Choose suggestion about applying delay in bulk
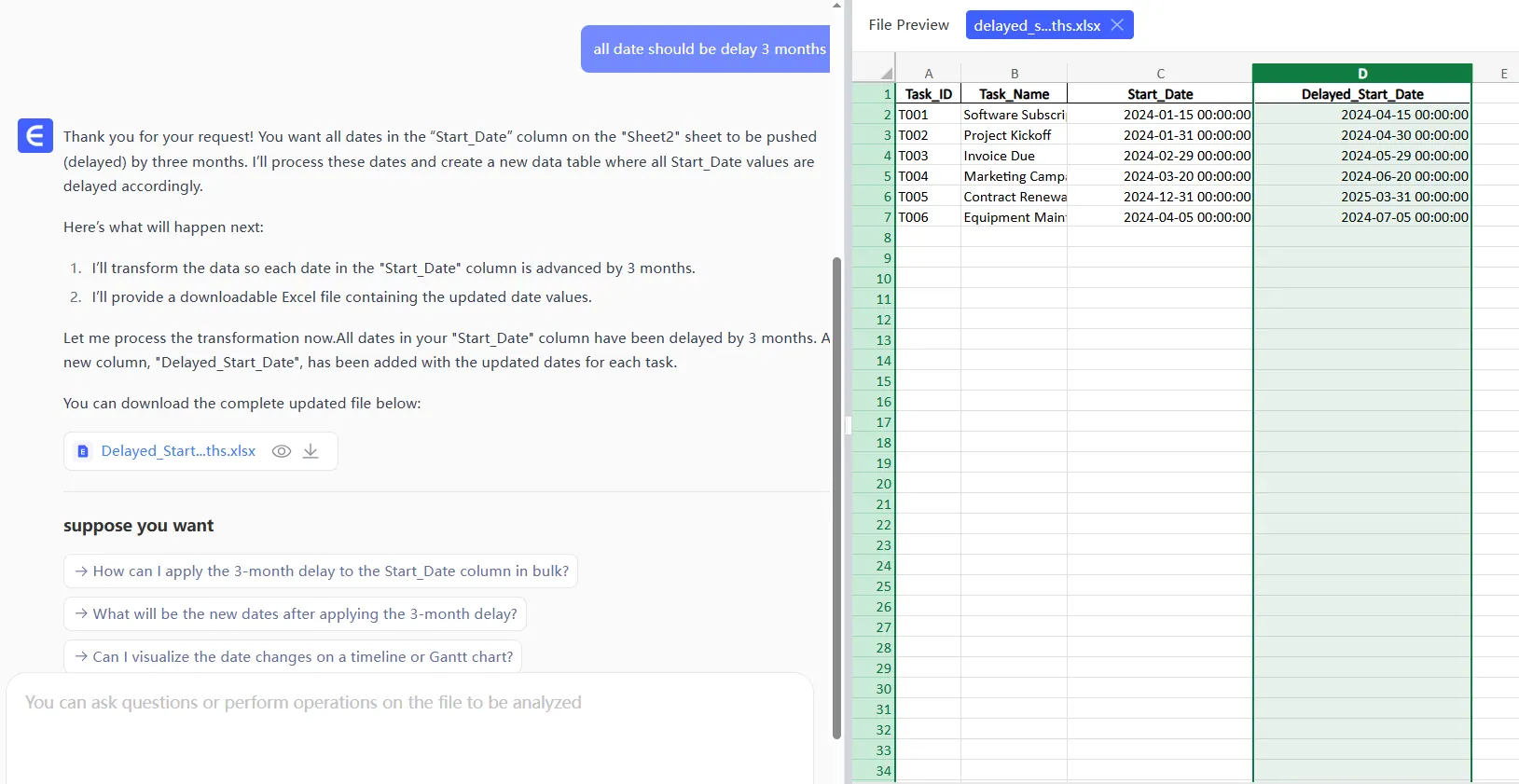This screenshot has width=1519, height=784. [x=321, y=571]
